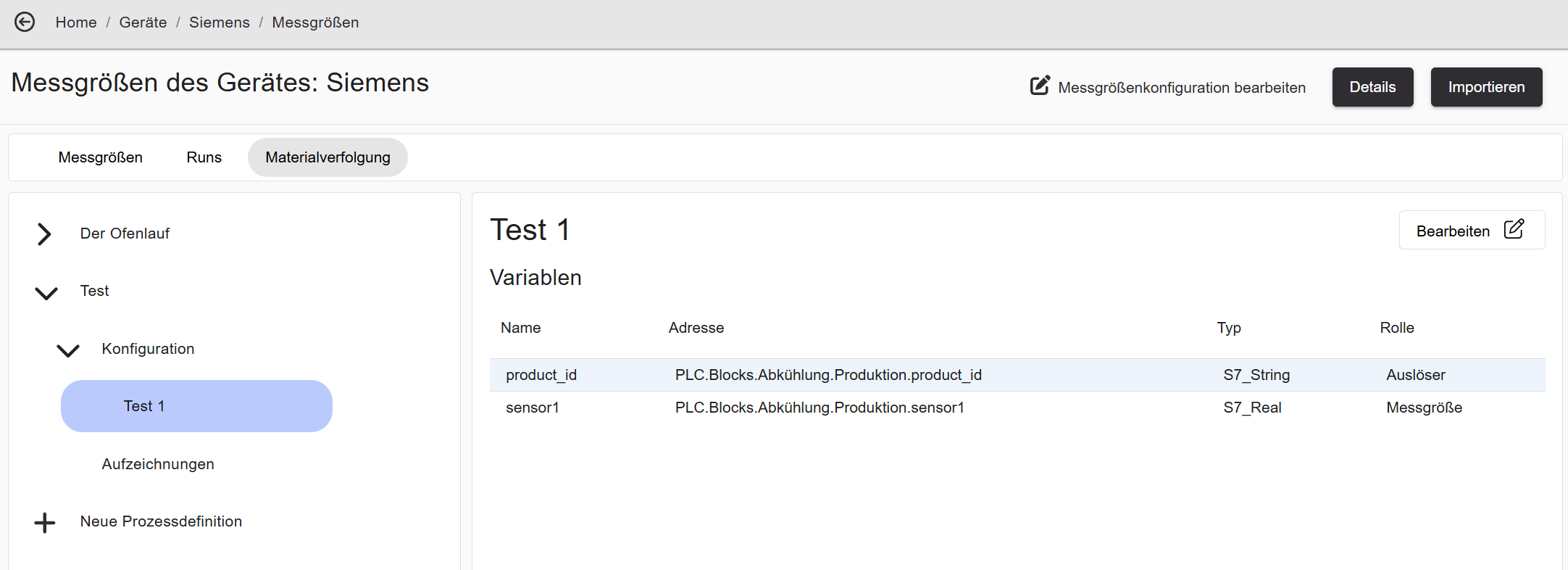Collapse the Konfiguration chevron

[x=68, y=350]
